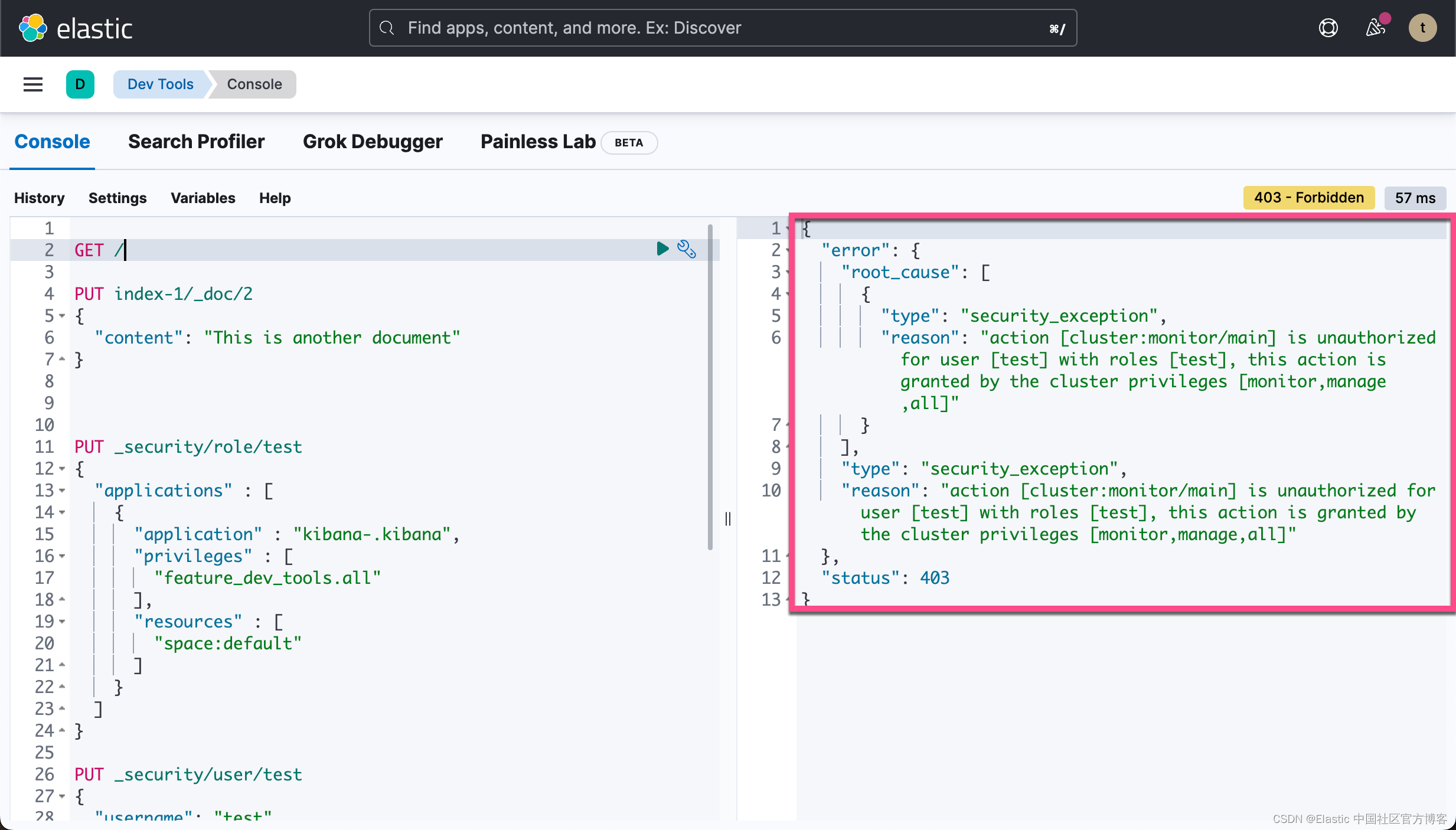Viewport: 1456px width, 830px height.
Task: Click the Elastic logo home icon
Action: coord(33,28)
